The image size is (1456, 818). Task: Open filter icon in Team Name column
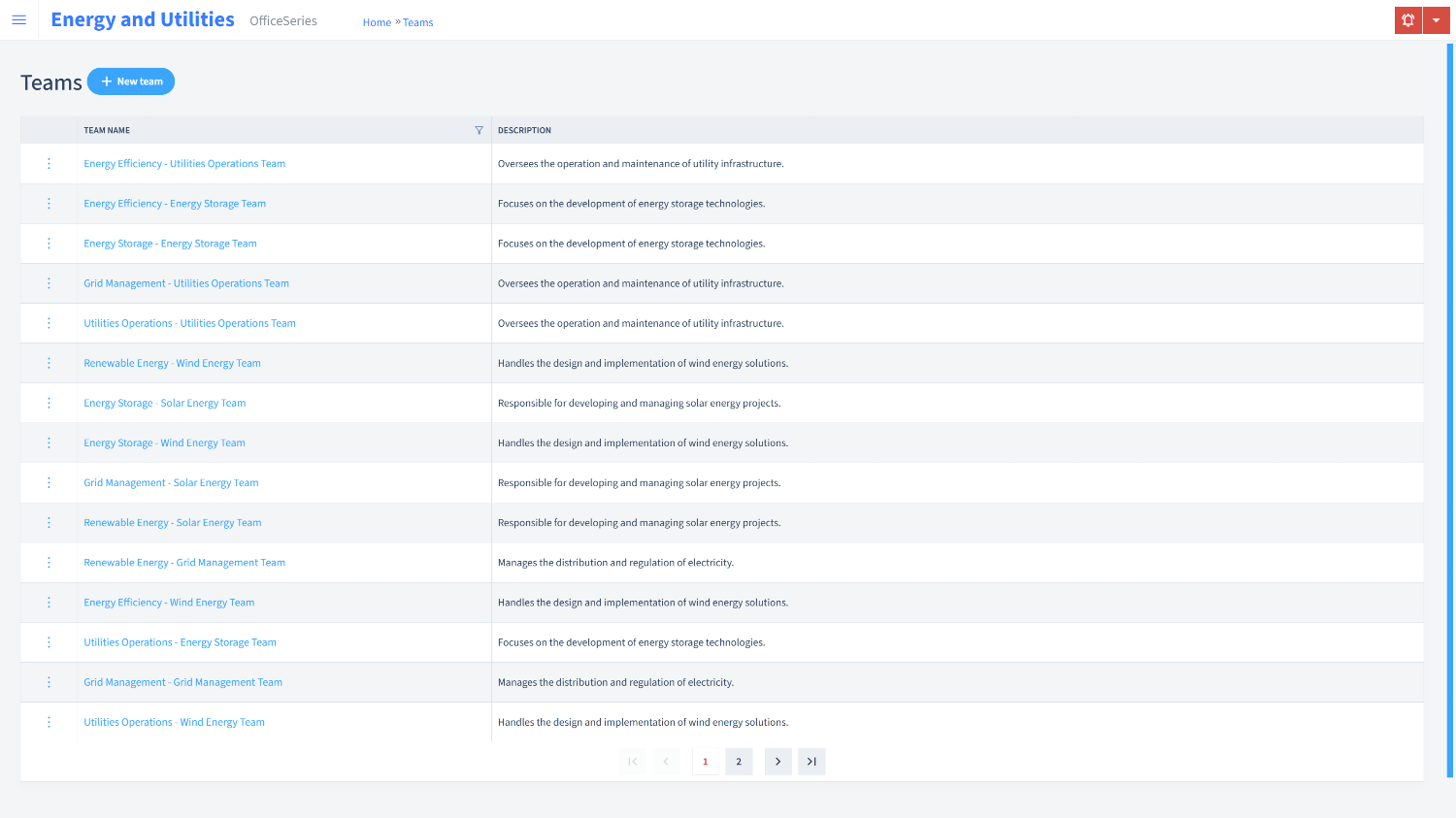pos(479,130)
